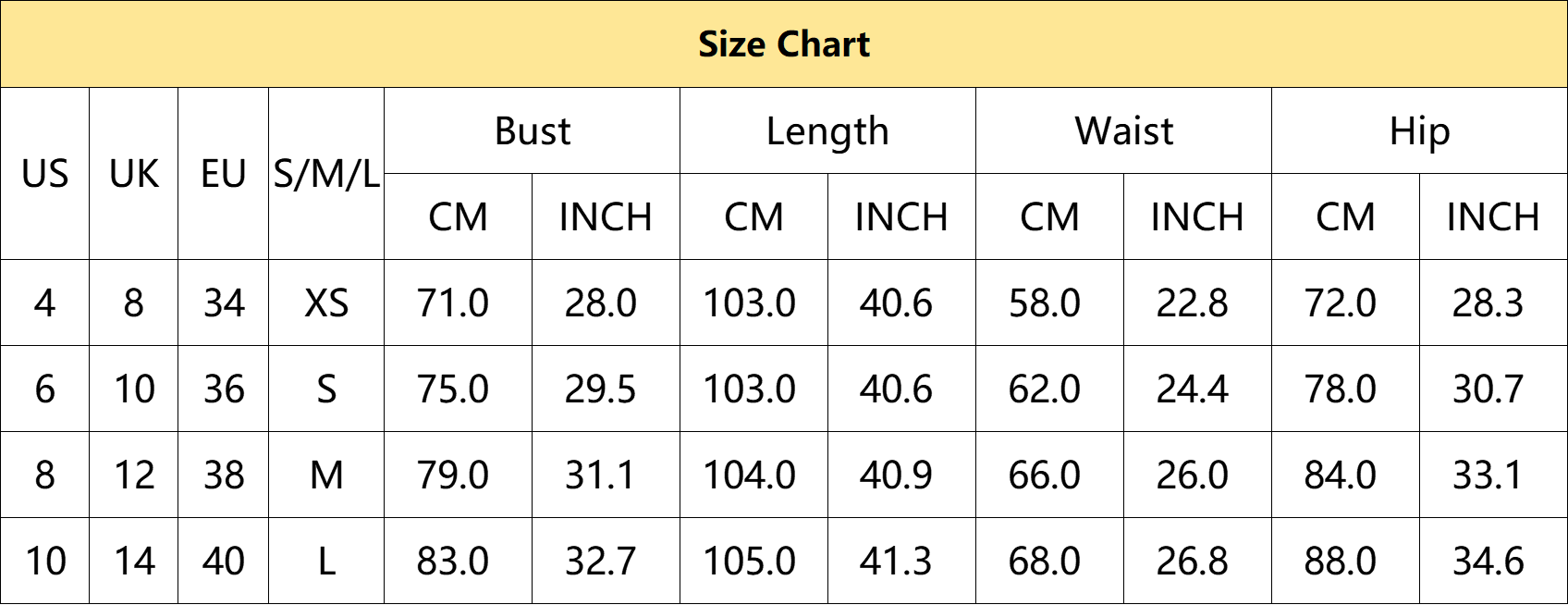Click the EU column header

(224, 174)
